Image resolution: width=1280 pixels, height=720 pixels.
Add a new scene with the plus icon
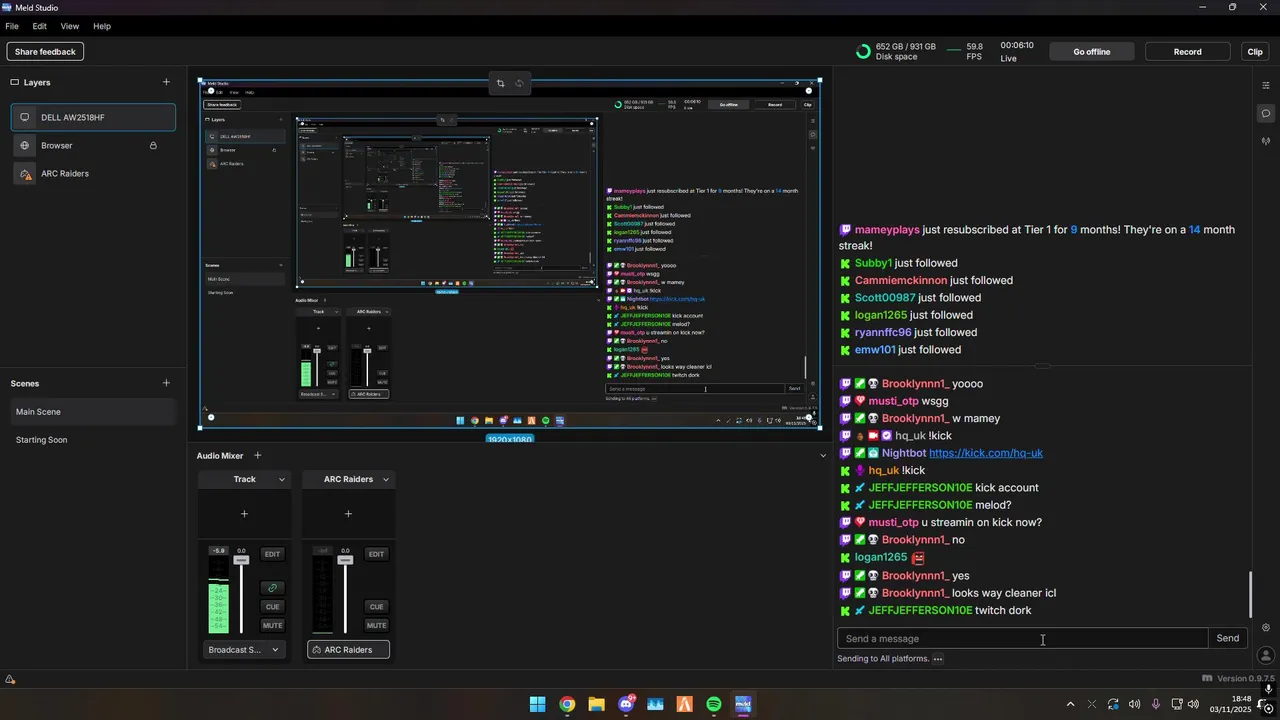click(x=166, y=383)
